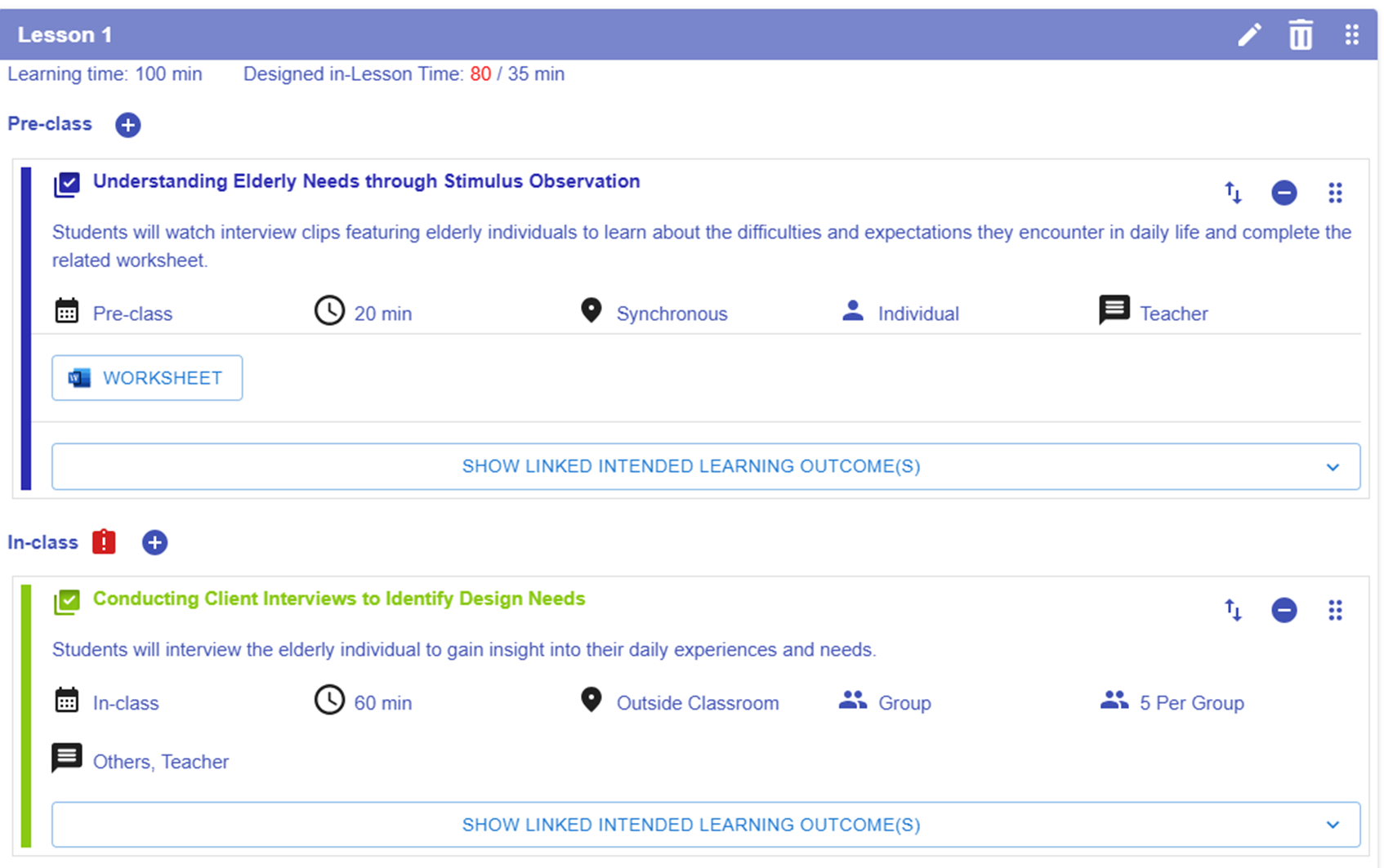Click drag handle of Understanding Elderly Needs task
The image size is (1384, 868).
[x=1335, y=193]
